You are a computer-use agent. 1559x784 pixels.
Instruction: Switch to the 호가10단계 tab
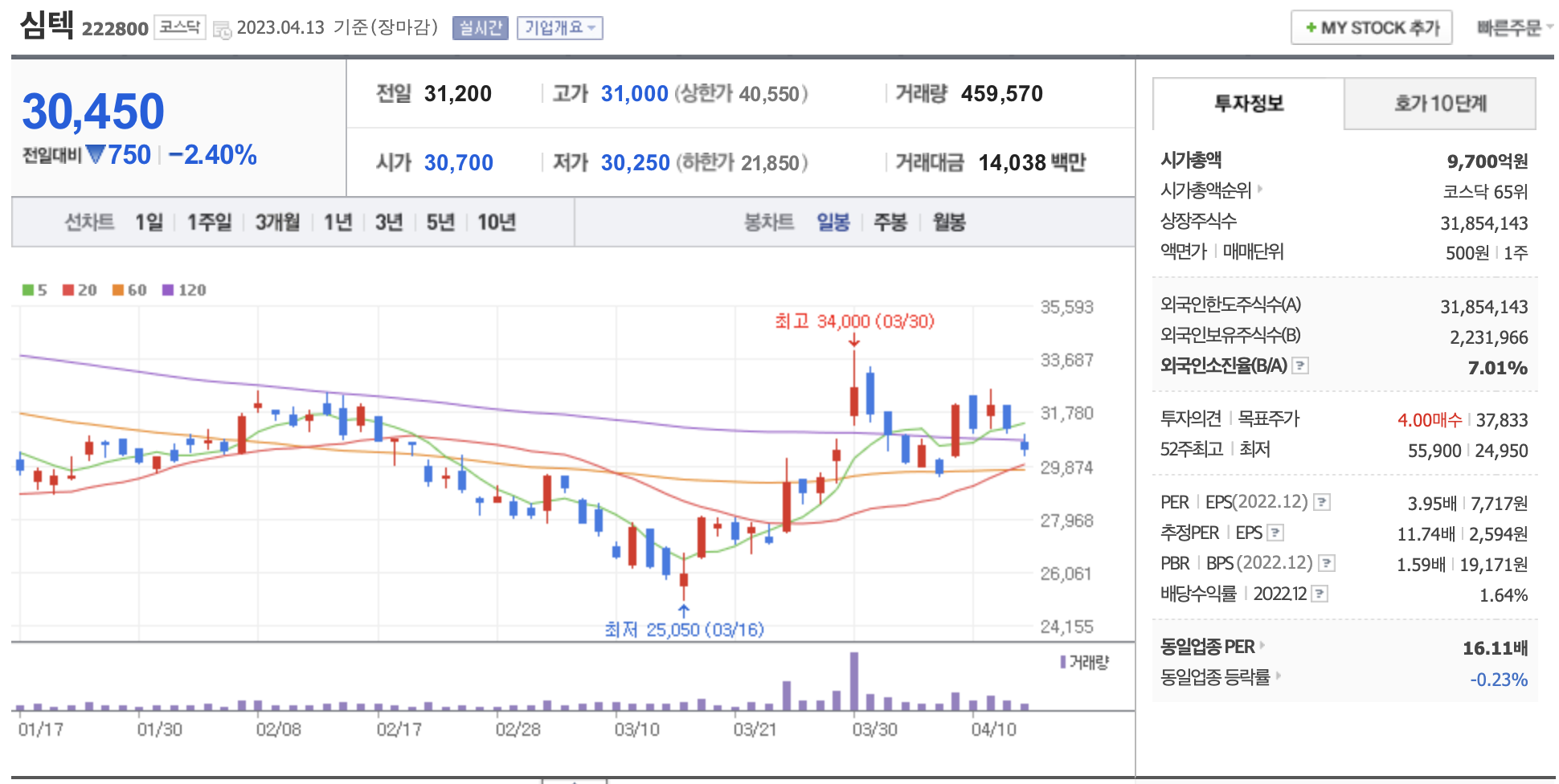pyautogui.click(x=1439, y=104)
